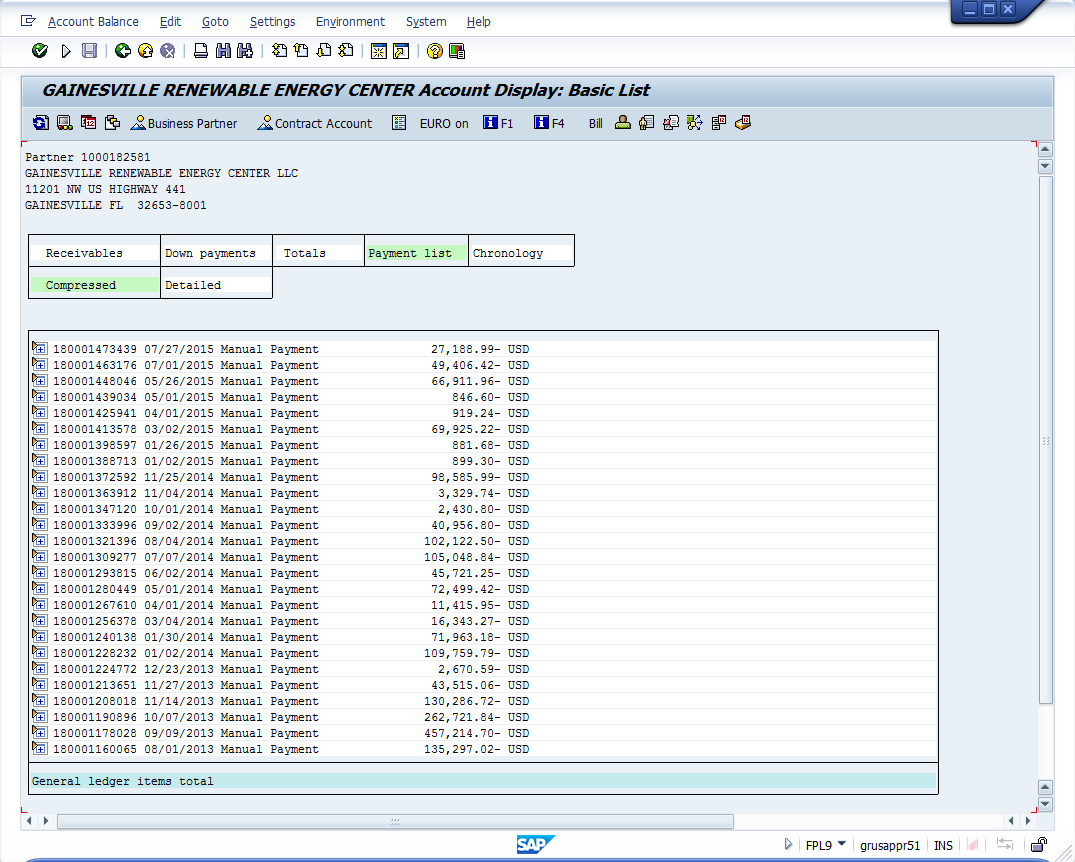Click the Find binoculars icon
1075x862 pixels.
coord(223,51)
